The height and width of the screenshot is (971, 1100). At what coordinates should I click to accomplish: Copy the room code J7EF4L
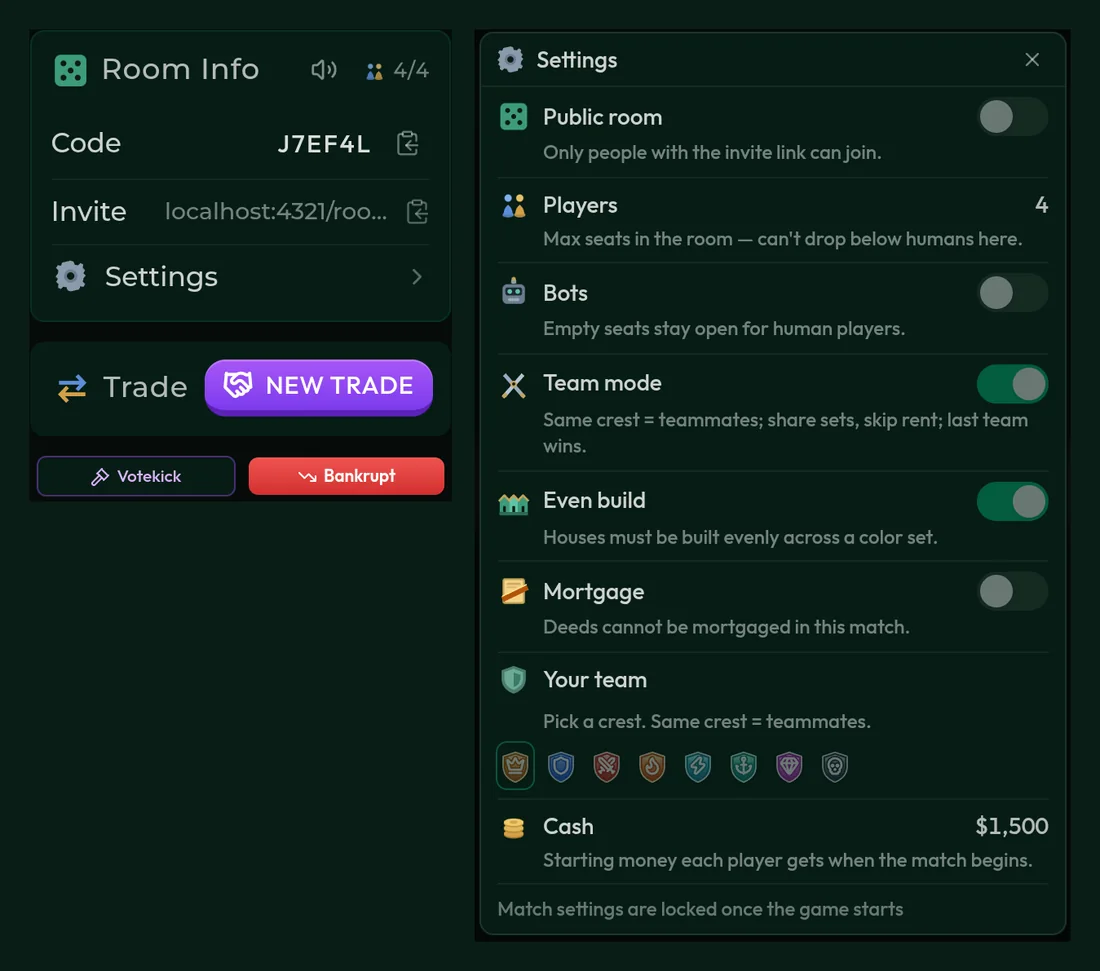(408, 143)
